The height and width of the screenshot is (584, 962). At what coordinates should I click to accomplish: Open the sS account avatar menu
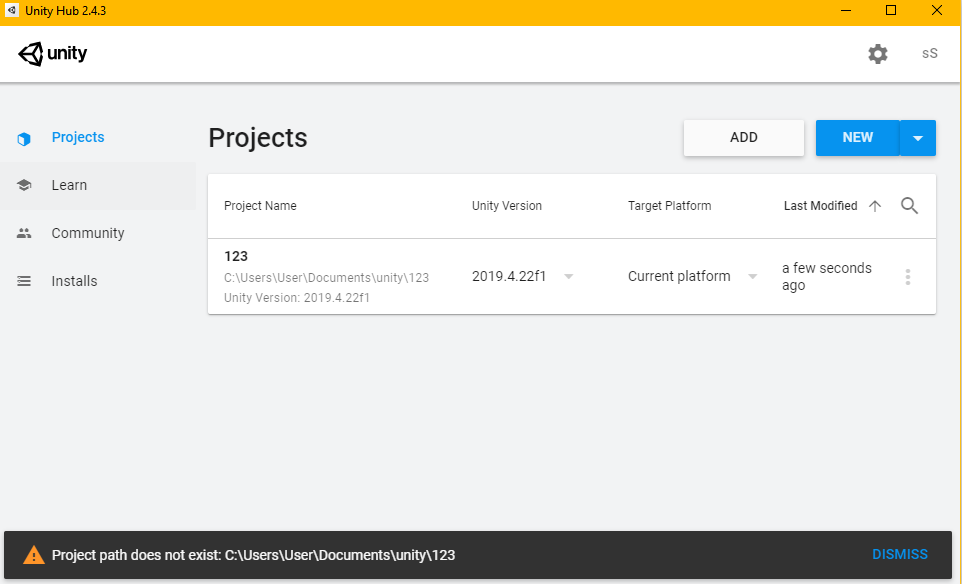coord(930,54)
